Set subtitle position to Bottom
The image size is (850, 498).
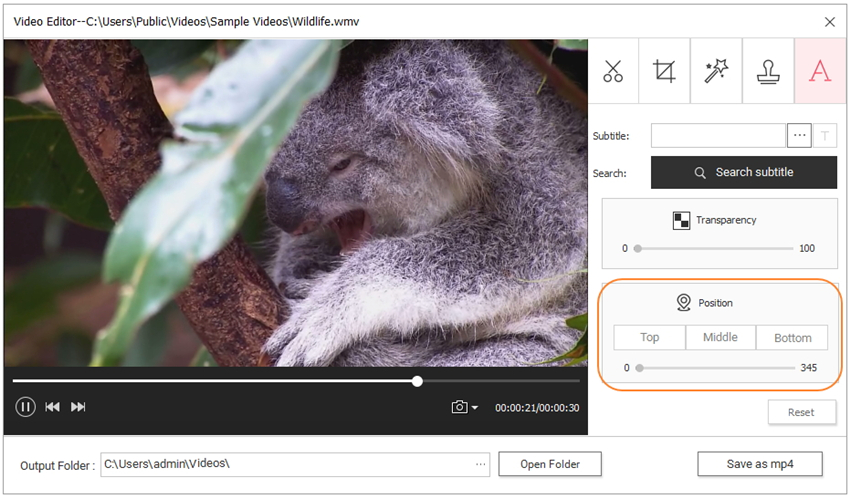[x=792, y=338]
